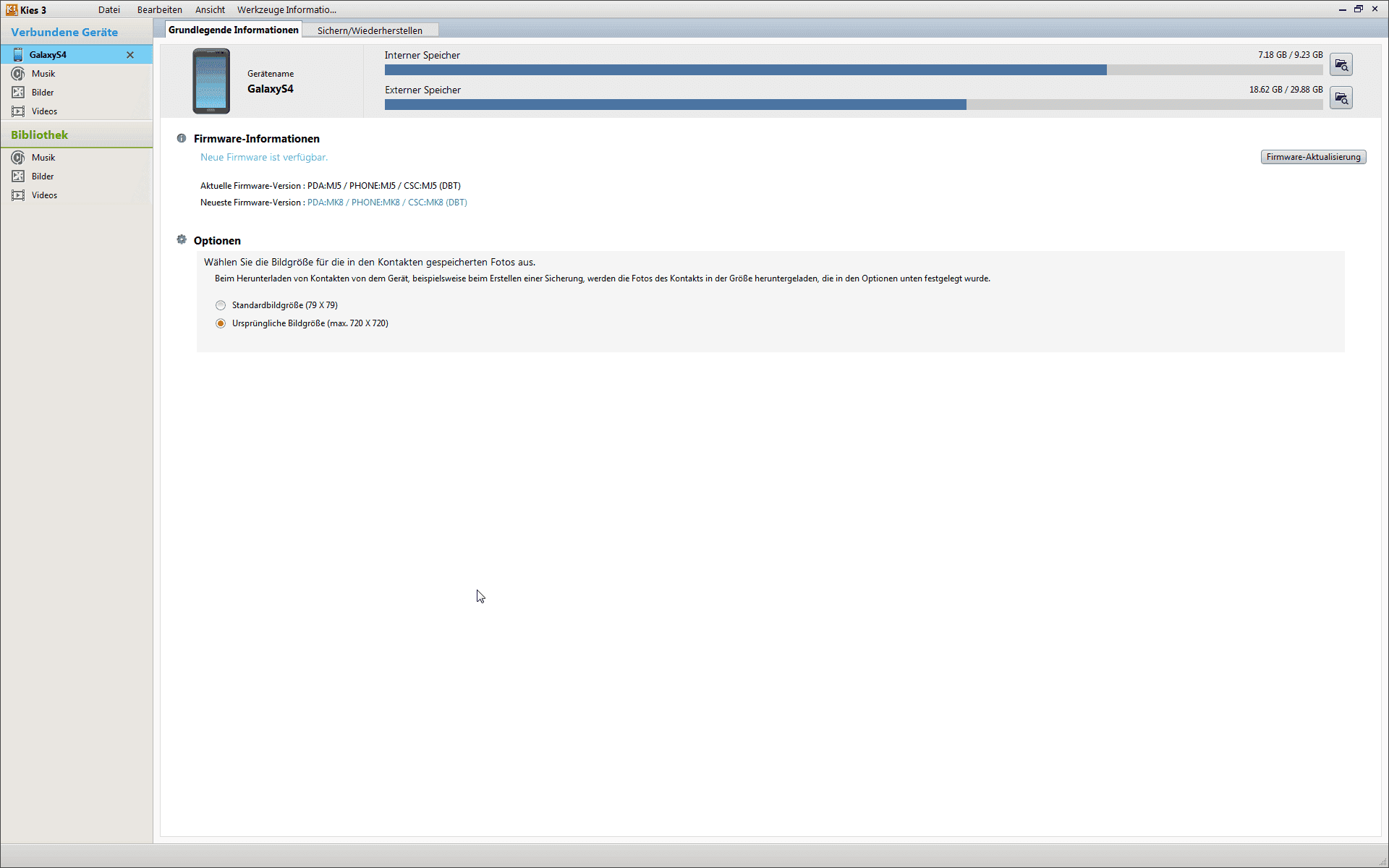Click Bilder icon under Verbundene Geräte
This screenshot has height=868, width=1389.
point(17,93)
